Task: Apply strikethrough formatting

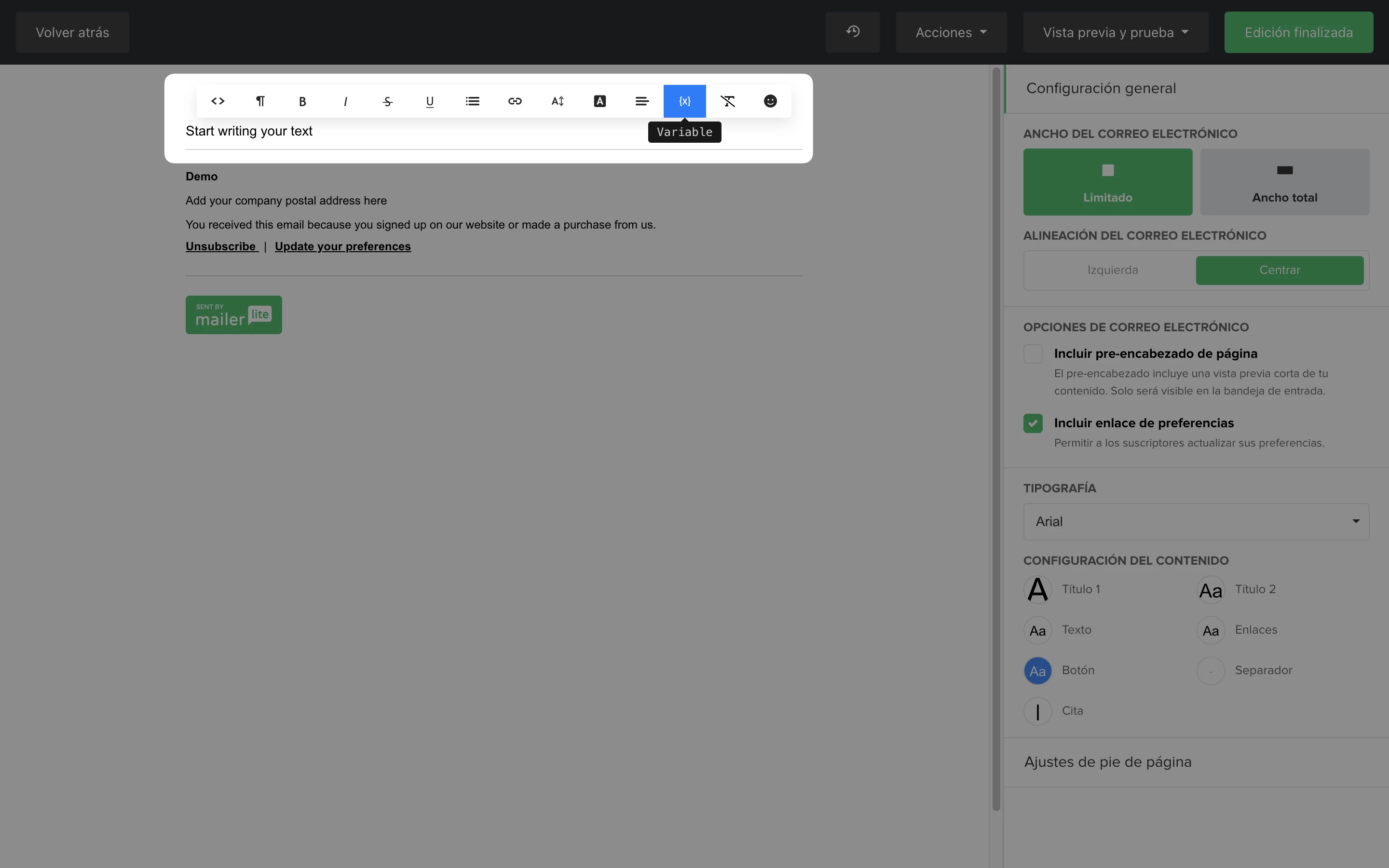Action: click(387, 101)
